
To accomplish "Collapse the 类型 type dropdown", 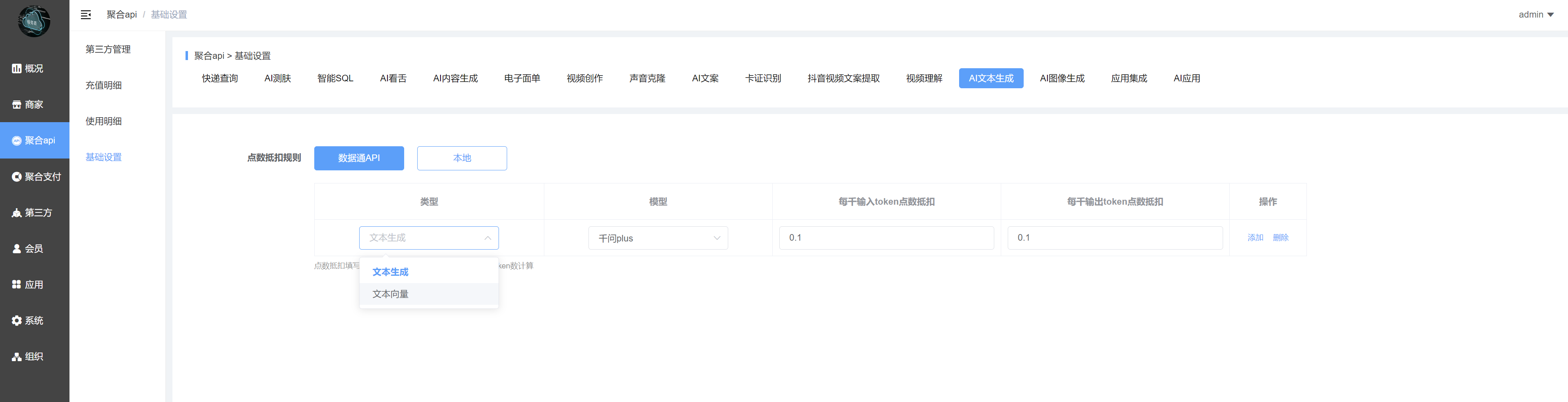I will [x=429, y=238].
